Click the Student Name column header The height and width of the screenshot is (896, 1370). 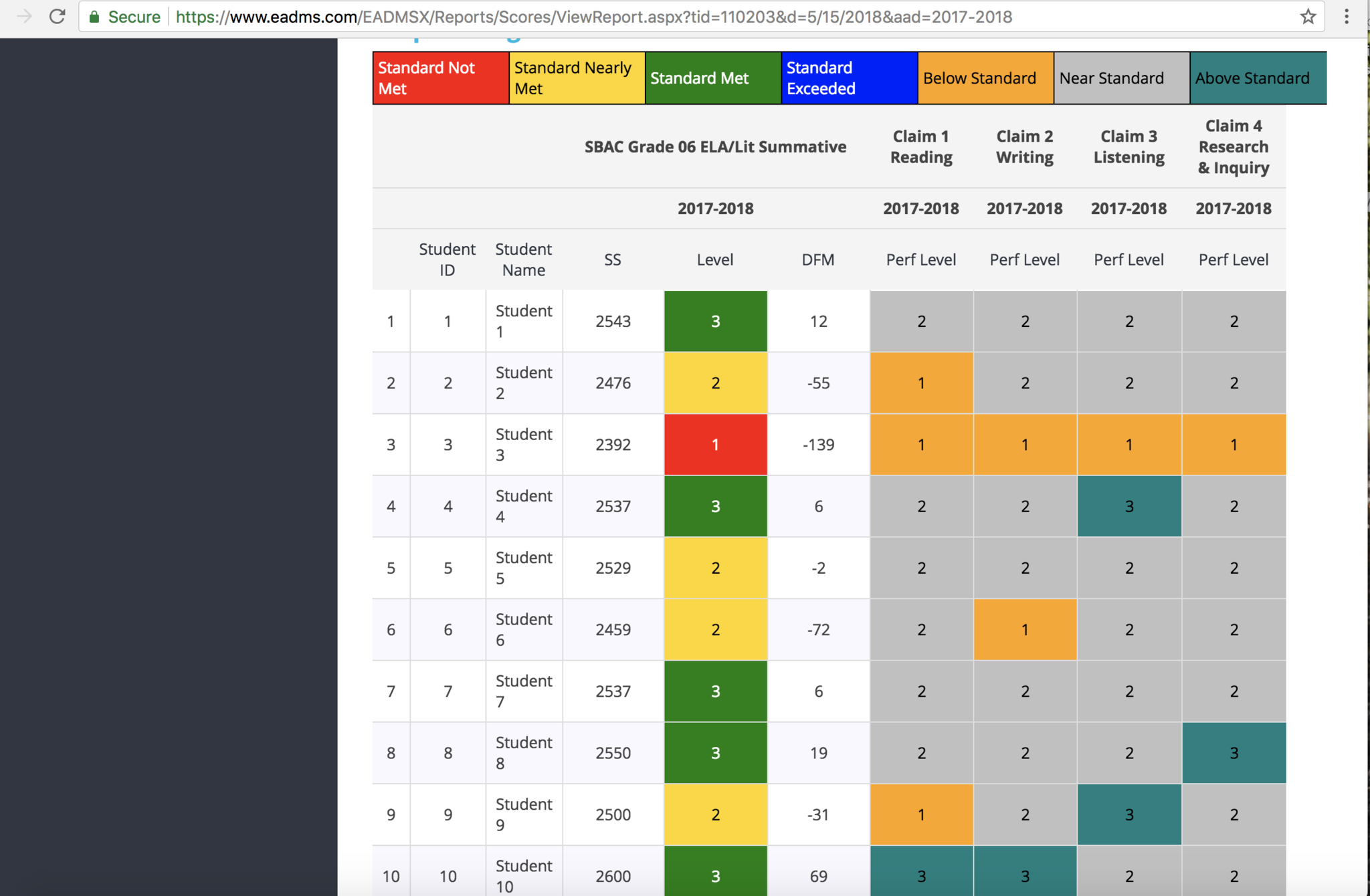coord(524,259)
